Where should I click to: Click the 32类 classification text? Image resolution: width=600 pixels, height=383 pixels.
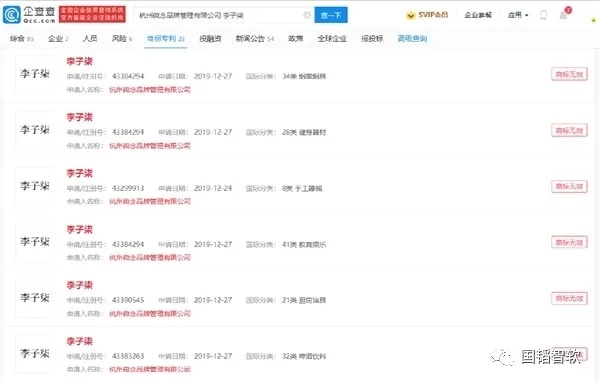point(304,356)
